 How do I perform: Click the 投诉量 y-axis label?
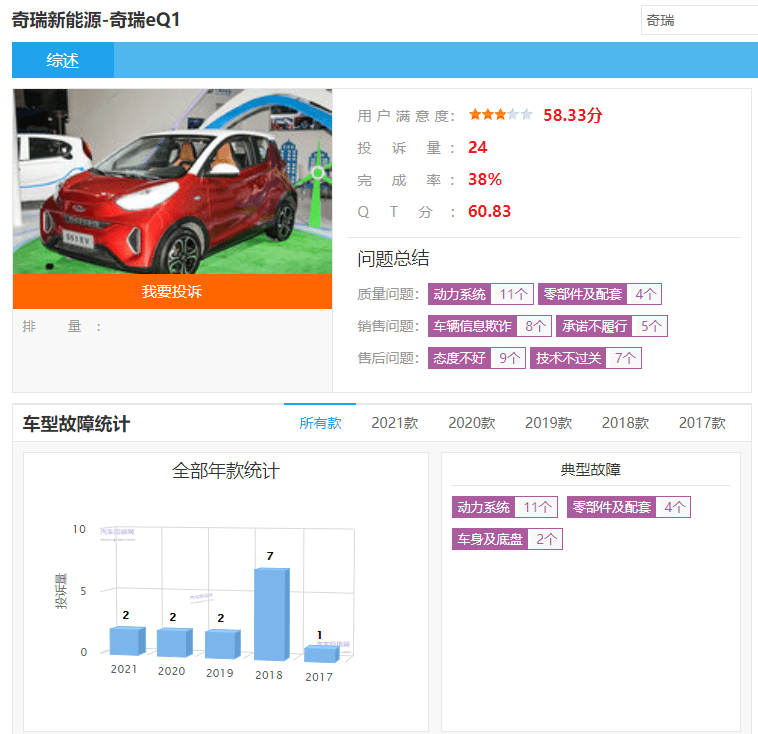tap(61, 591)
